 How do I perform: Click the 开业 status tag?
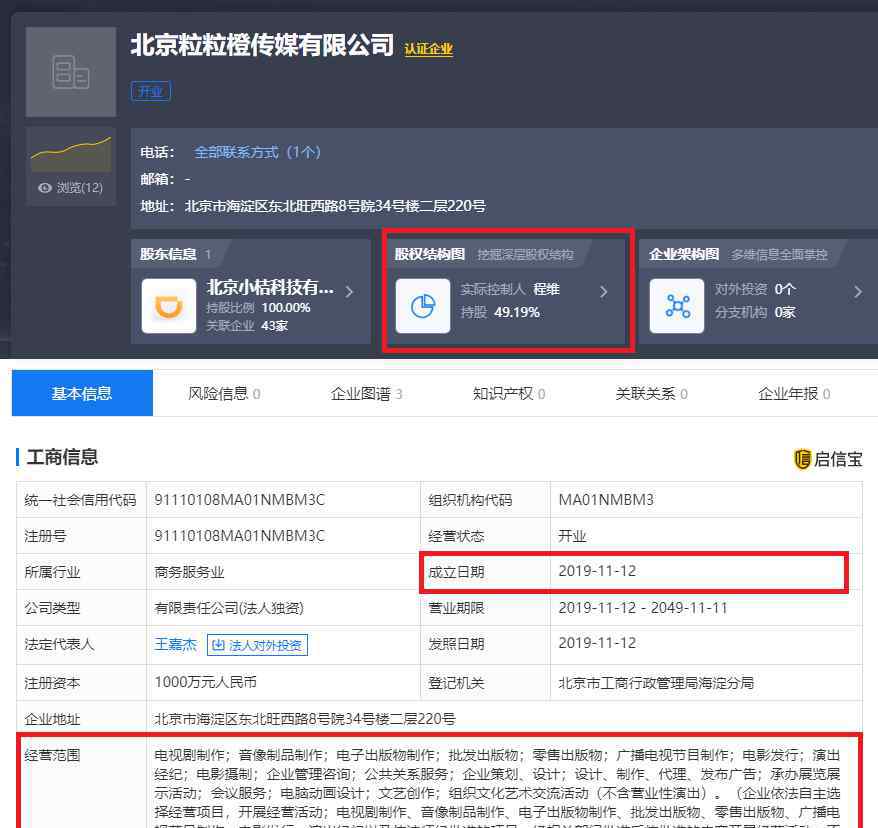point(151,91)
